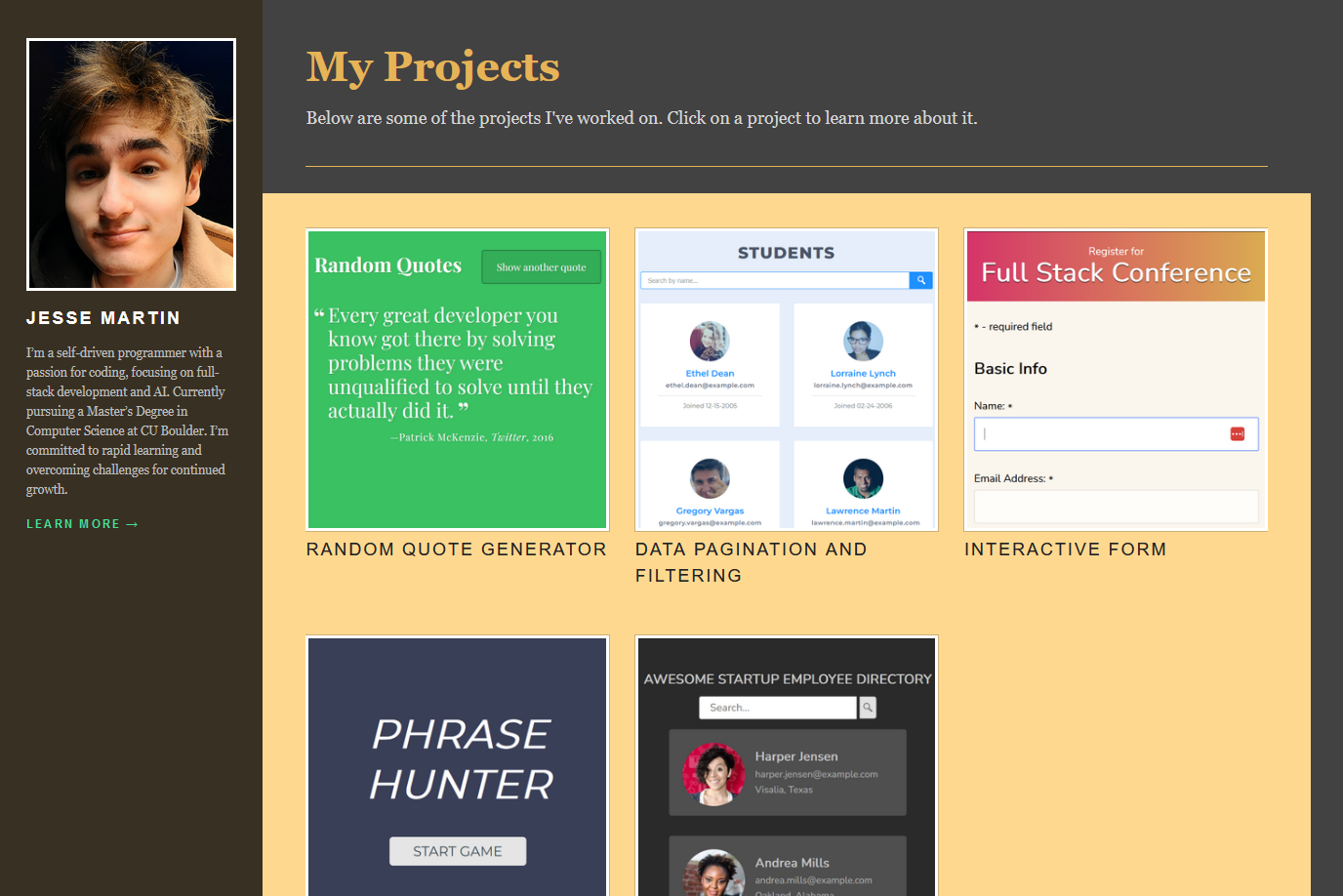The width and height of the screenshot is (1343, 896).
Task: Click Lorraine Lynch's avatar photo
Action: point(863,342)
